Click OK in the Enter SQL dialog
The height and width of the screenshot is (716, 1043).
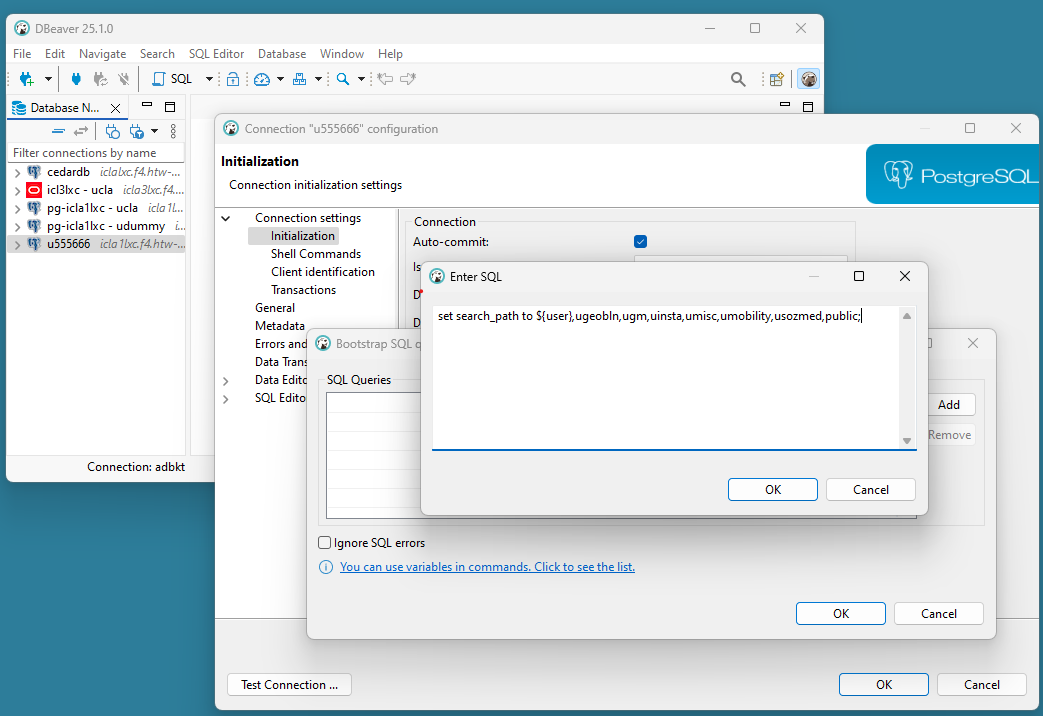pos(773,490)
